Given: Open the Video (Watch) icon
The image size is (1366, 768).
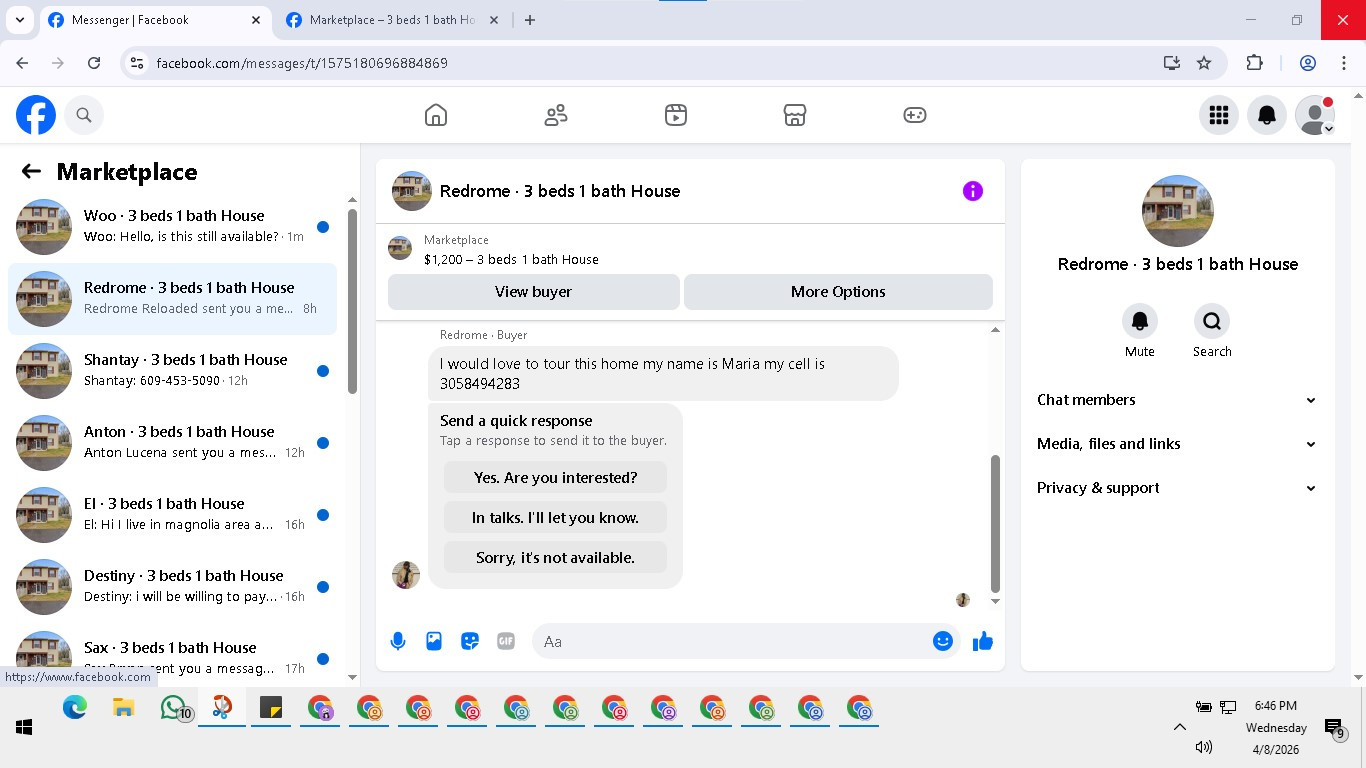Looking at the screenshot, I should click(x=676, y=115).
